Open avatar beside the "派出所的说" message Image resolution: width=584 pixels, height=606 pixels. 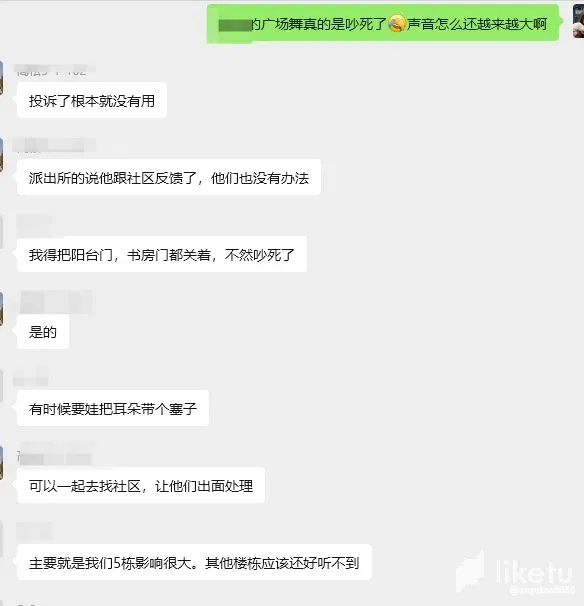(x=2, y=155)
